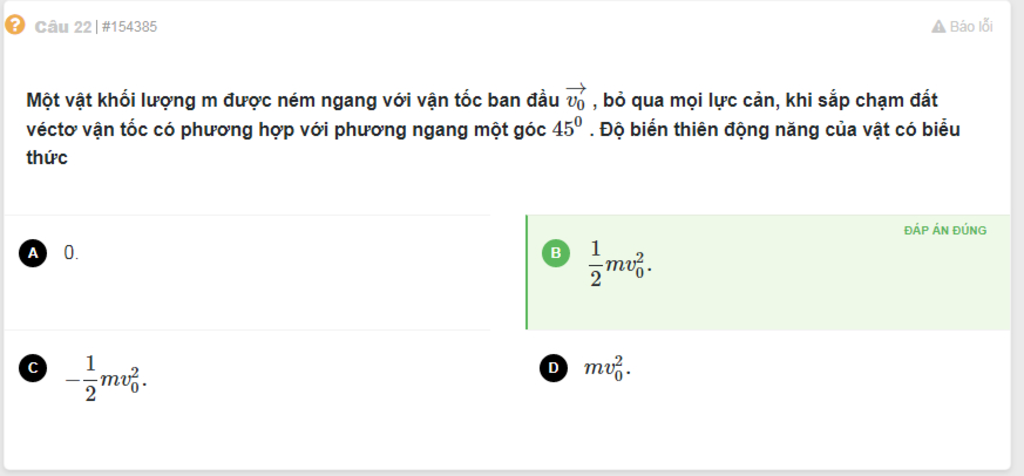1024x476 pixels.
Task: Select the black C answer circle
Action: point(33,368)
